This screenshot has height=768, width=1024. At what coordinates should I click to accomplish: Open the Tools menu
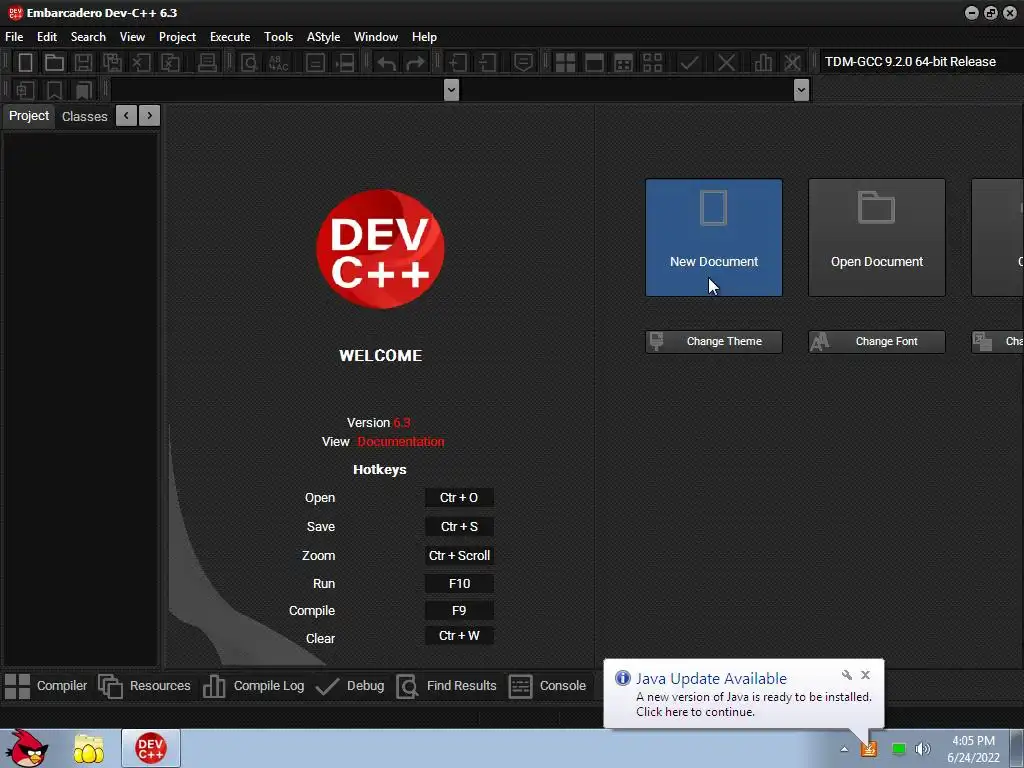[x=278, y=37]
